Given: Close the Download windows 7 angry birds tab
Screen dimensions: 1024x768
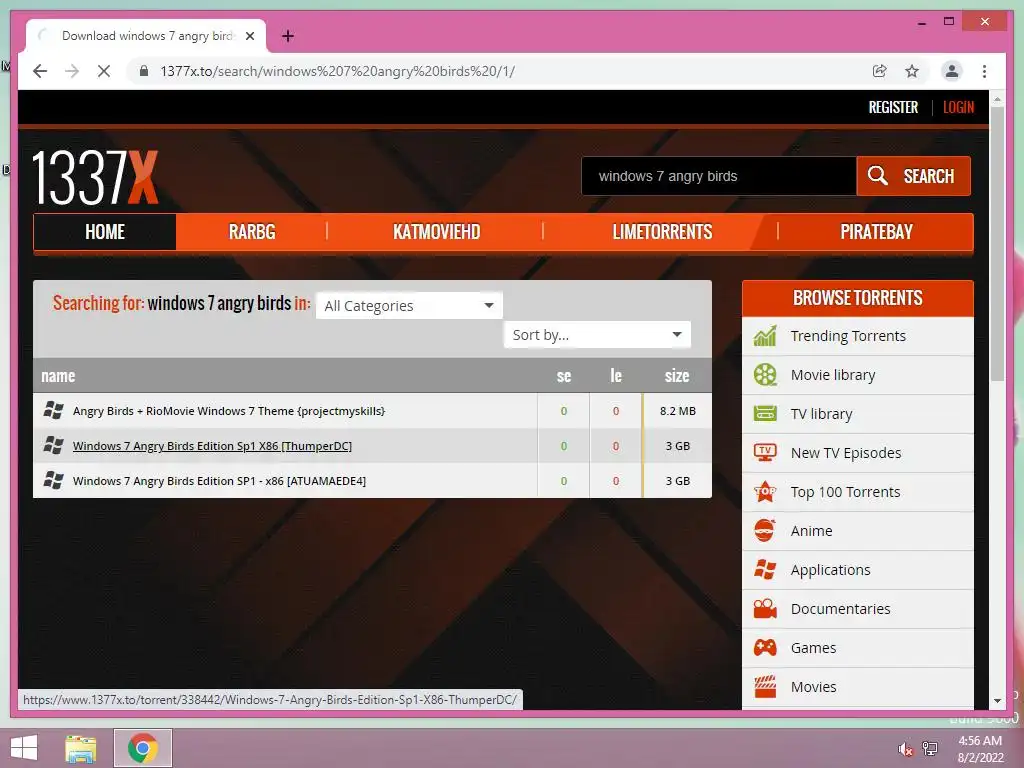Looking at the screenshot, I should [x=249, y=37].
